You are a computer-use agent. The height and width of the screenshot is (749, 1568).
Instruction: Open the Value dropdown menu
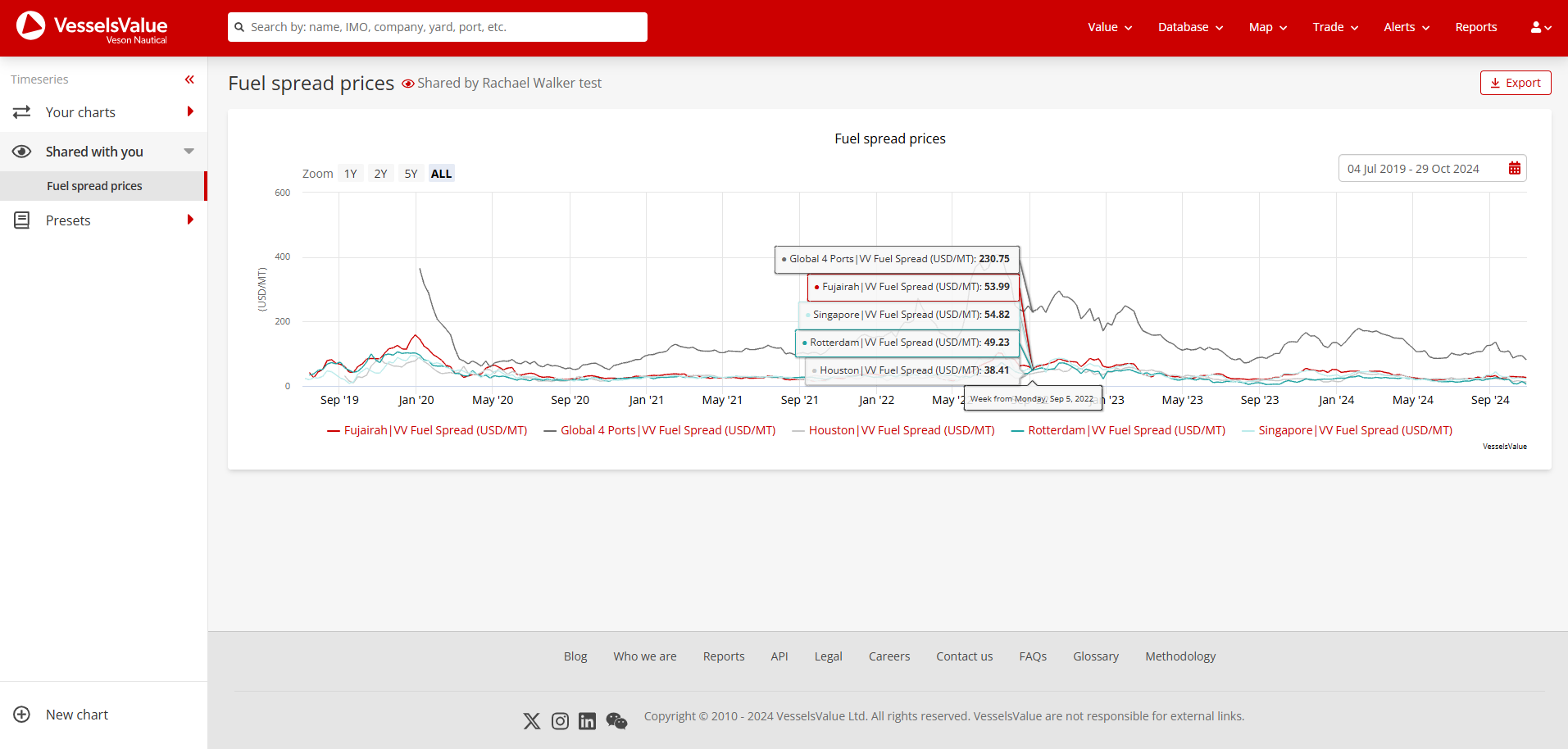tap(1108, 27)
